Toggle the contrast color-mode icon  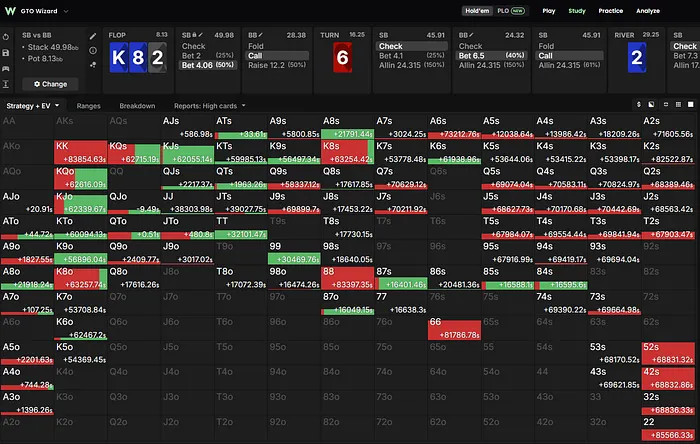(651, 104)
